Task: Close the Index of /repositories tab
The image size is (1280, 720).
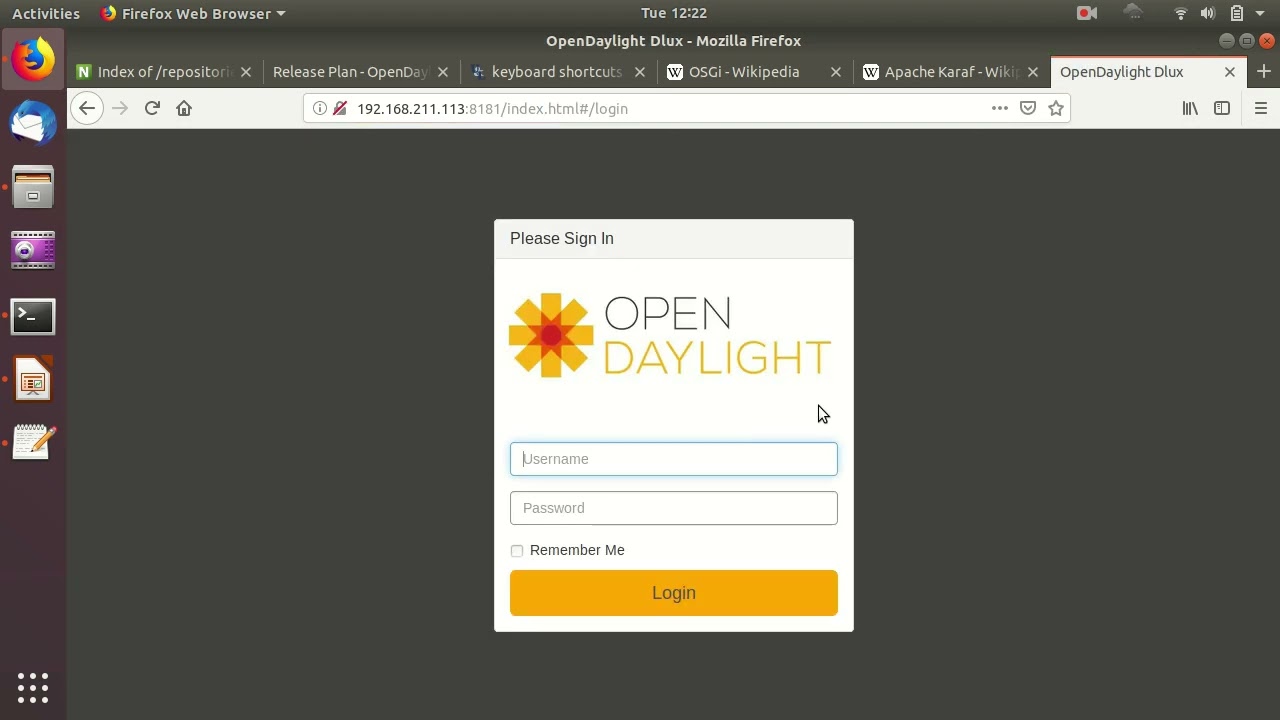Action: click(245, 72)
